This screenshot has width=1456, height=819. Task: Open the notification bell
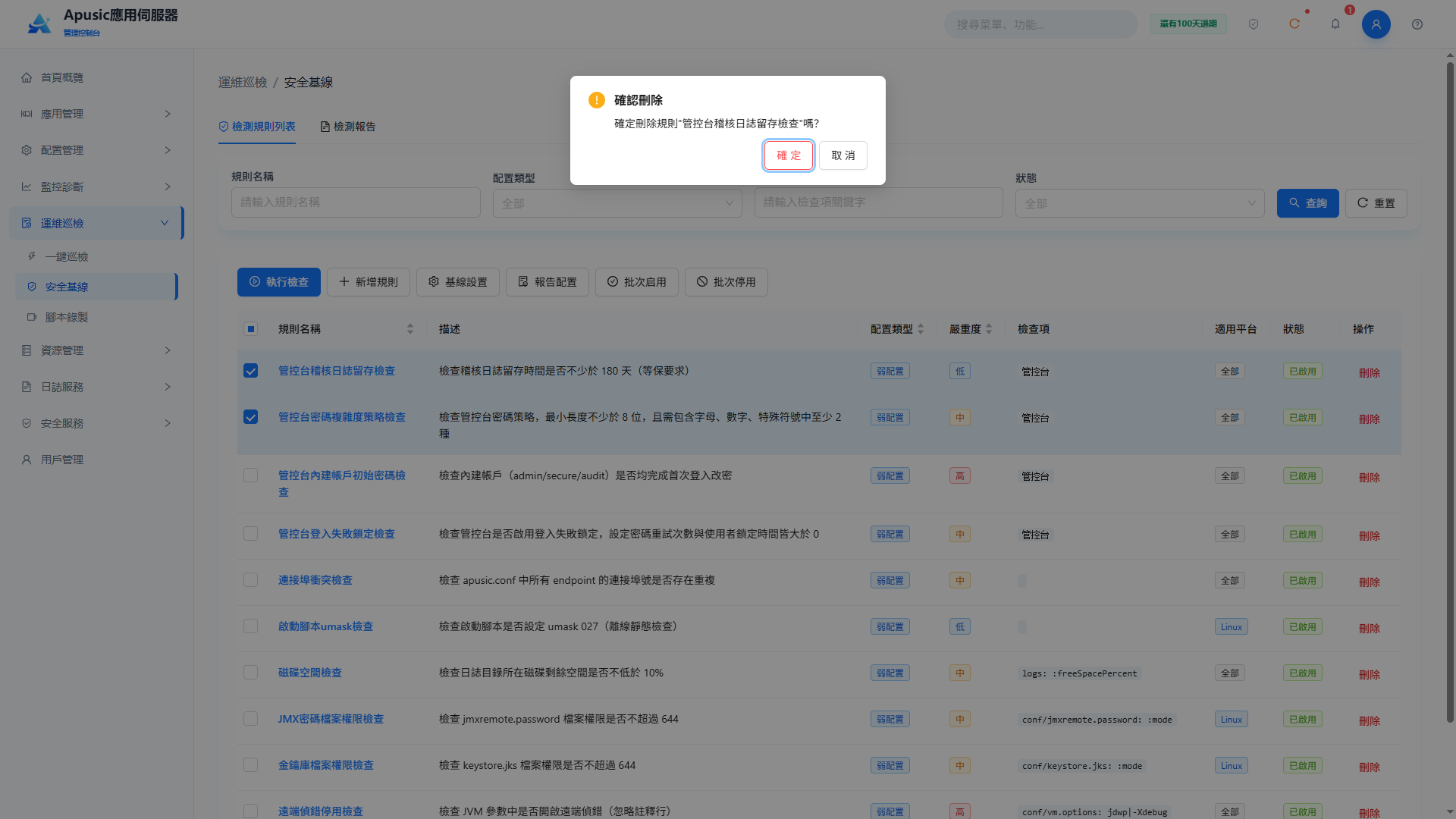pos(1335,24)
